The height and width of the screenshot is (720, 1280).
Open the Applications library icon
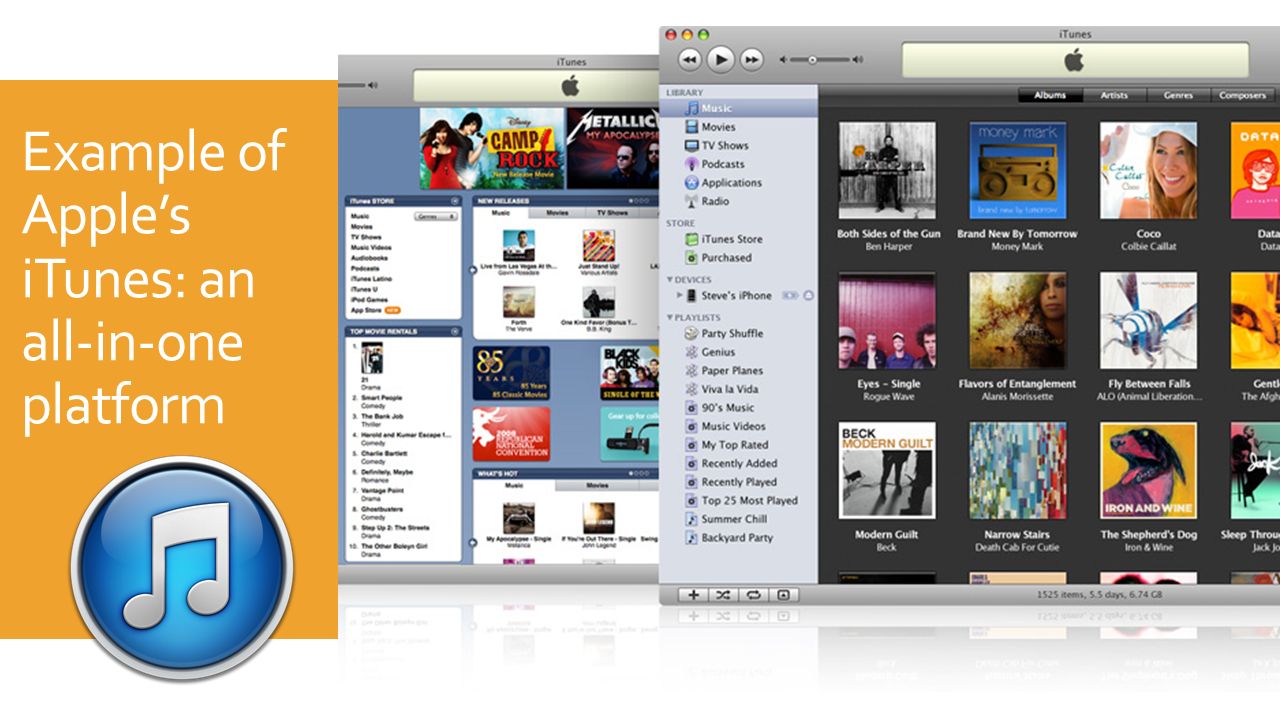pos(692,183)
